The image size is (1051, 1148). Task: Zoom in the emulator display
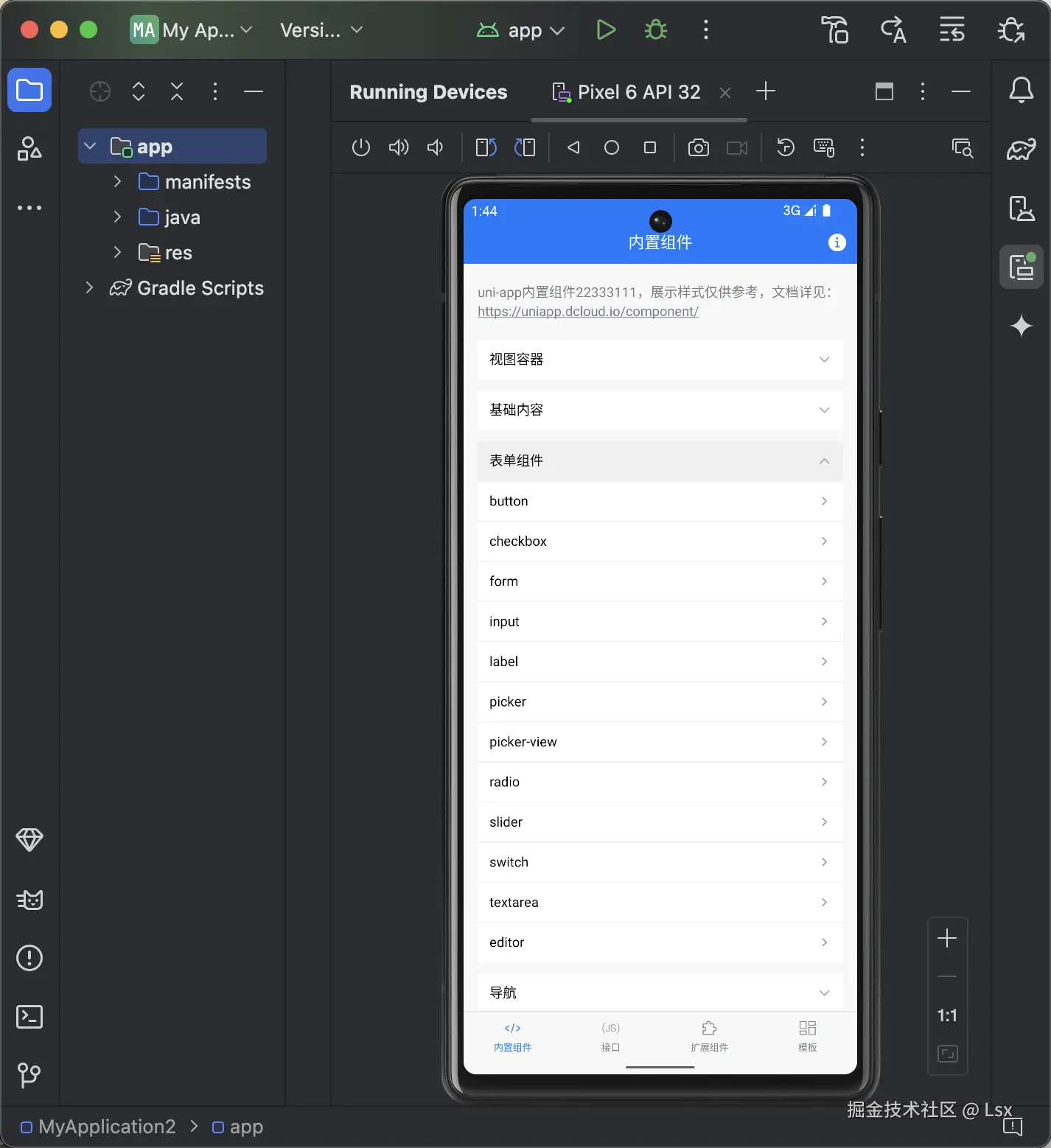point(947,938)
